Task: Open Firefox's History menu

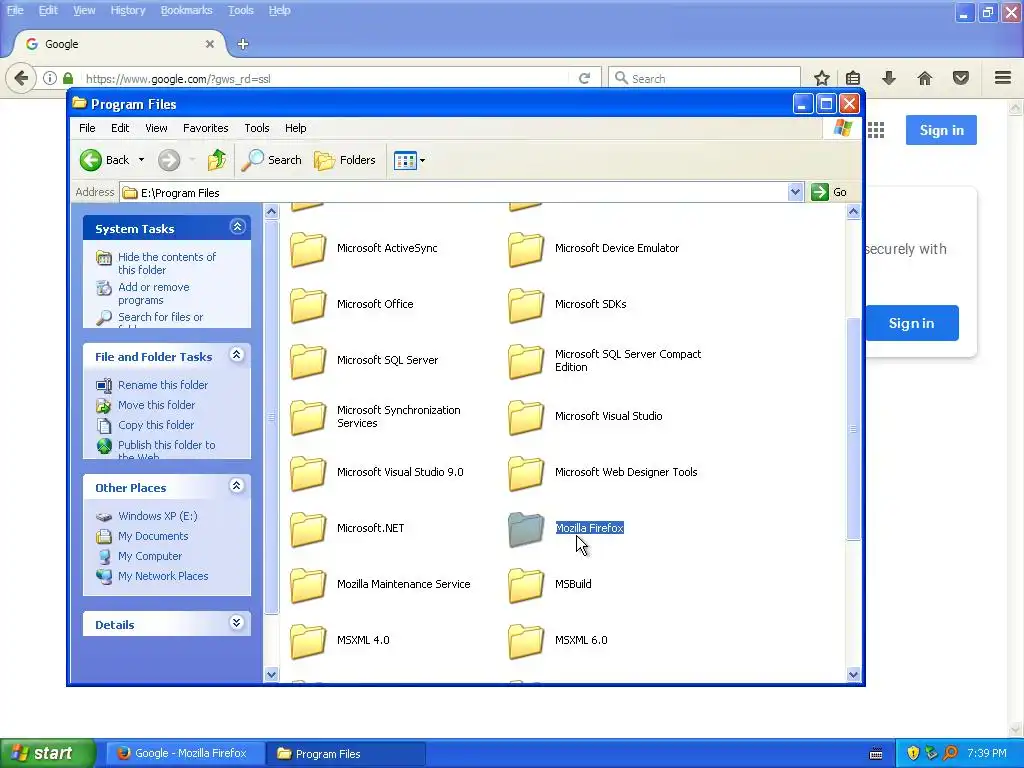Action: click(127, 10)
